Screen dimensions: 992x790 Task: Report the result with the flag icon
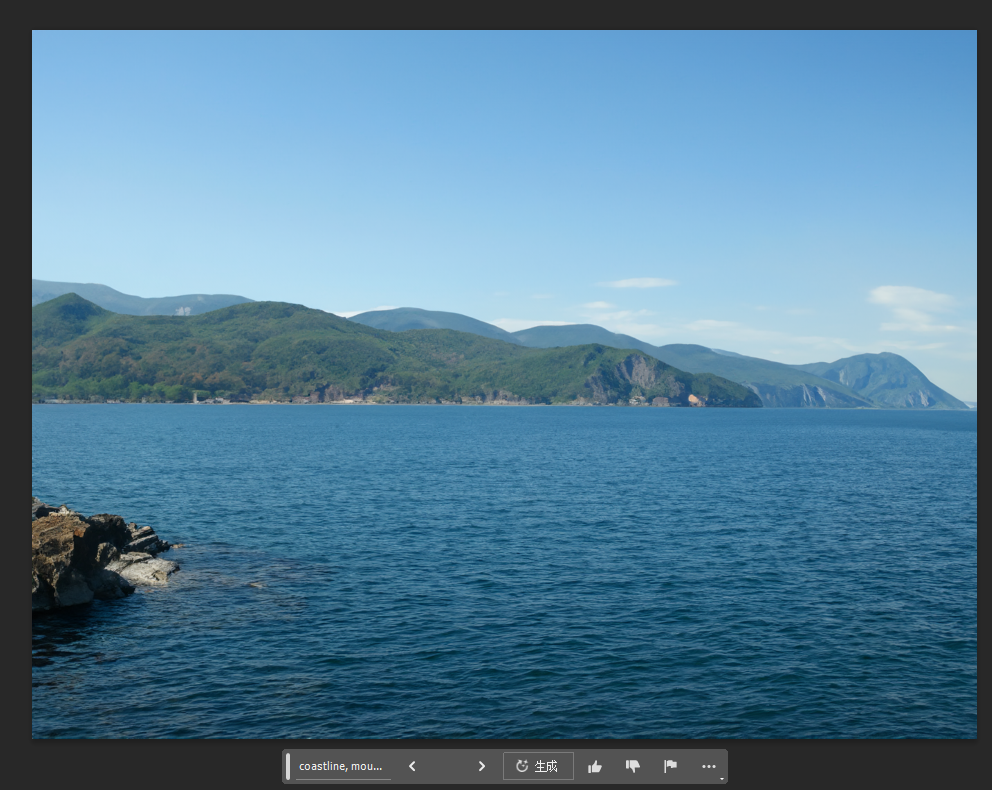click(671, 766)
